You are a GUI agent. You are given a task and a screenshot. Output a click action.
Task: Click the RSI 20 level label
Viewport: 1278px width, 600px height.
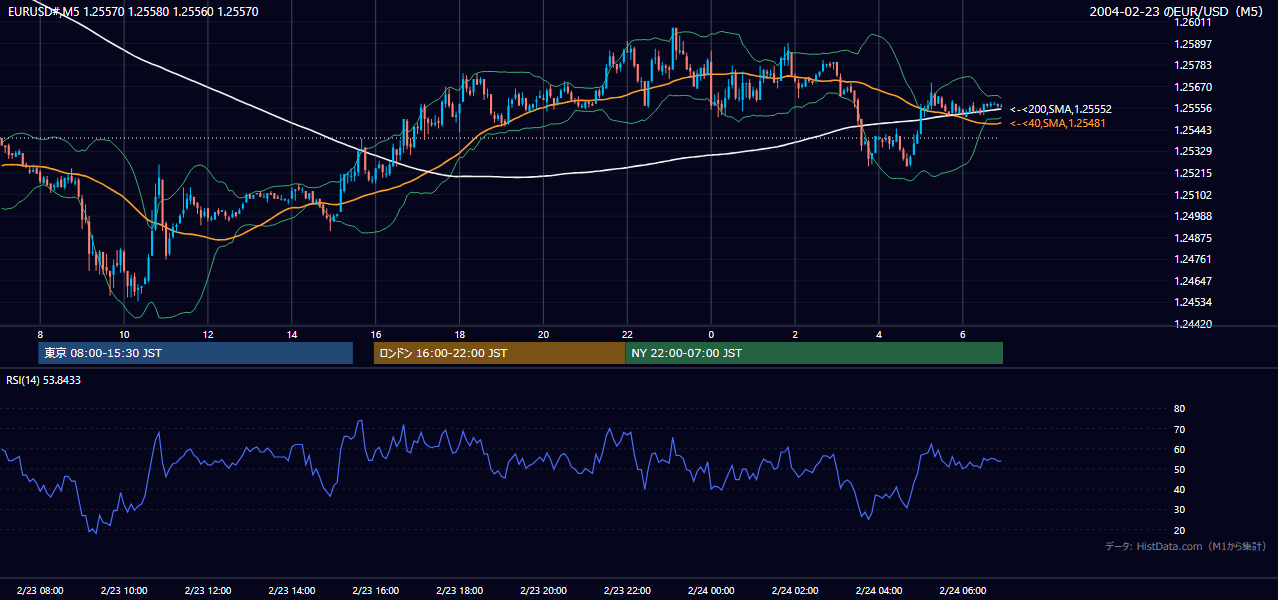tap(1179, 530)
